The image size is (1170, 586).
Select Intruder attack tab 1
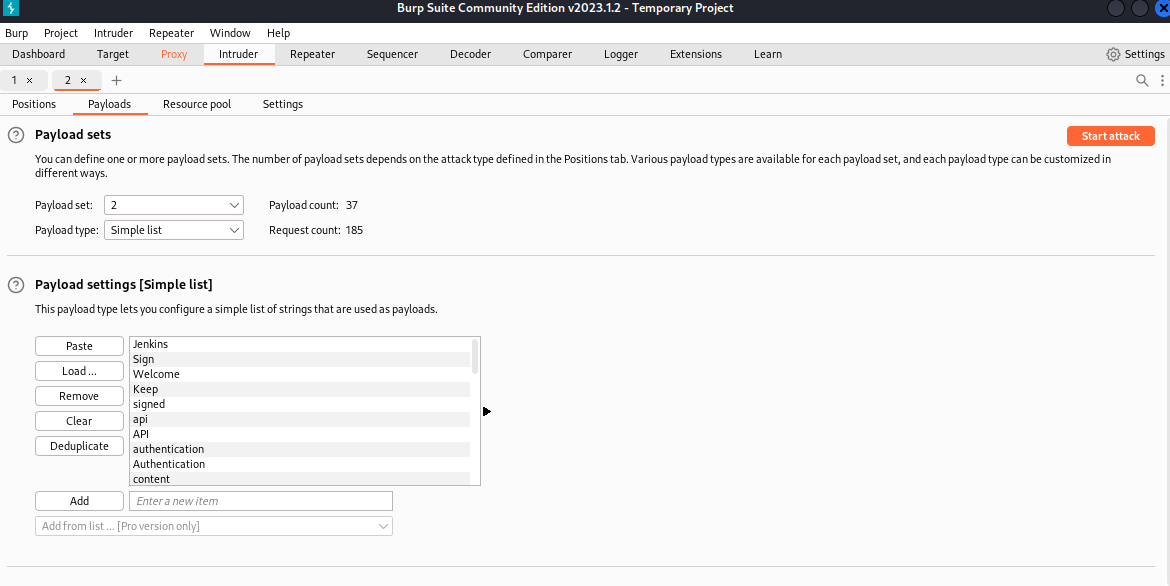coord(14,81)
